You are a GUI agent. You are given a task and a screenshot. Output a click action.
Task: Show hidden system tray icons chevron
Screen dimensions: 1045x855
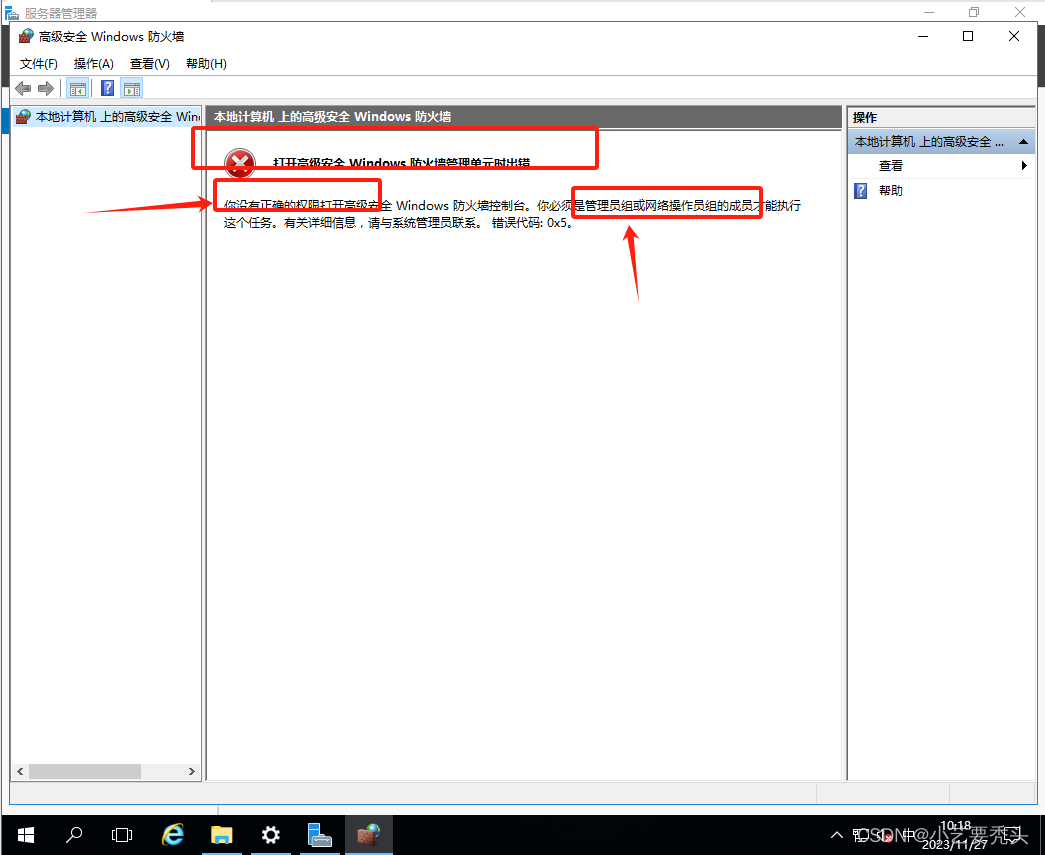[836, 835]
